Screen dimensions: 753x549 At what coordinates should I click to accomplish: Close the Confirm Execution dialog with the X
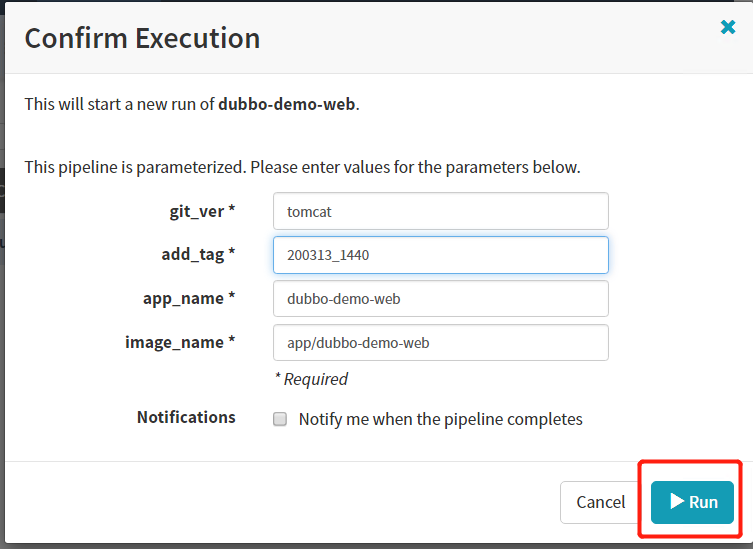tap(728, 28)
